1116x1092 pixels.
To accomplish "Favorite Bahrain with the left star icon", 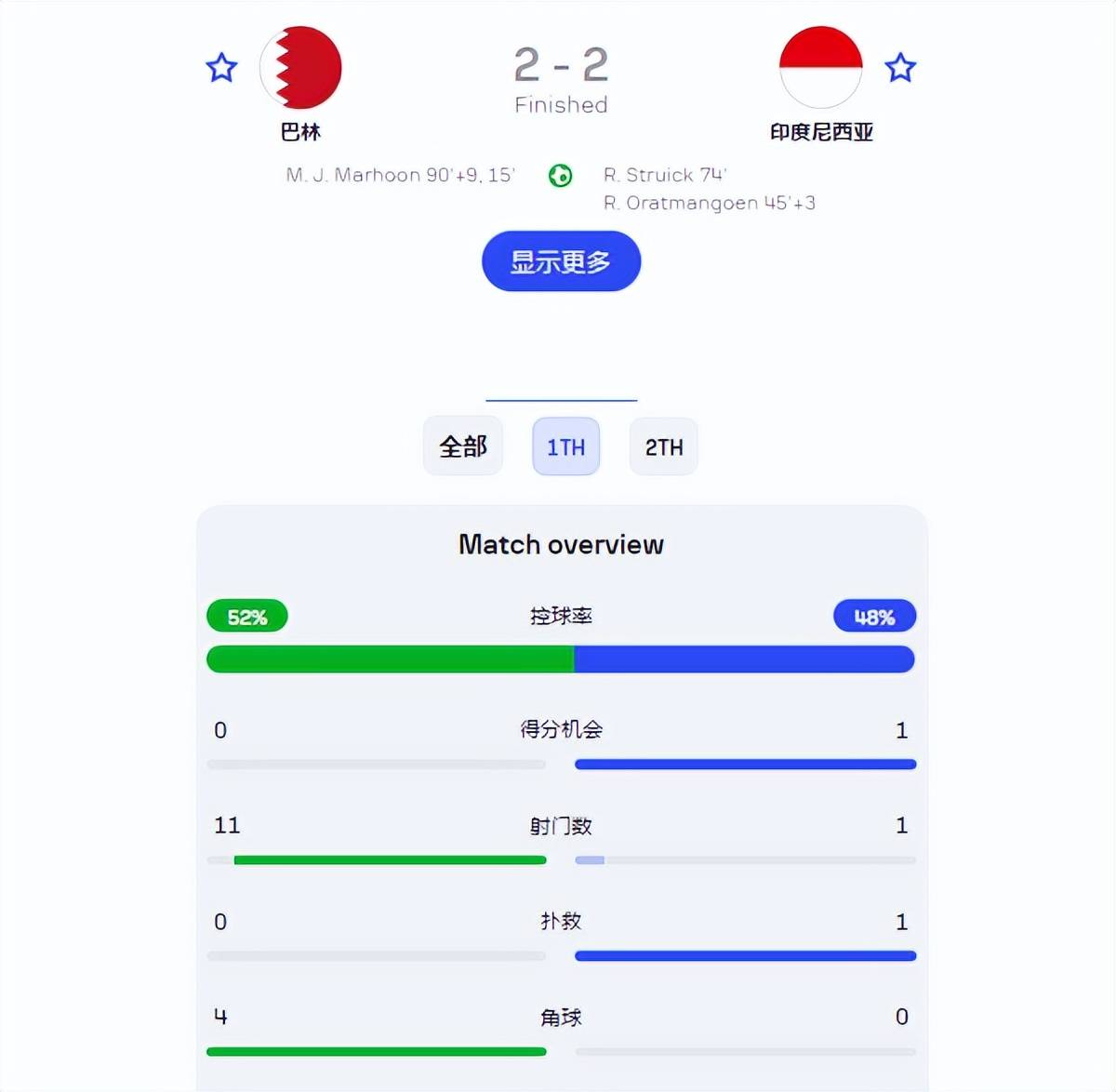I will pos(221,68).
